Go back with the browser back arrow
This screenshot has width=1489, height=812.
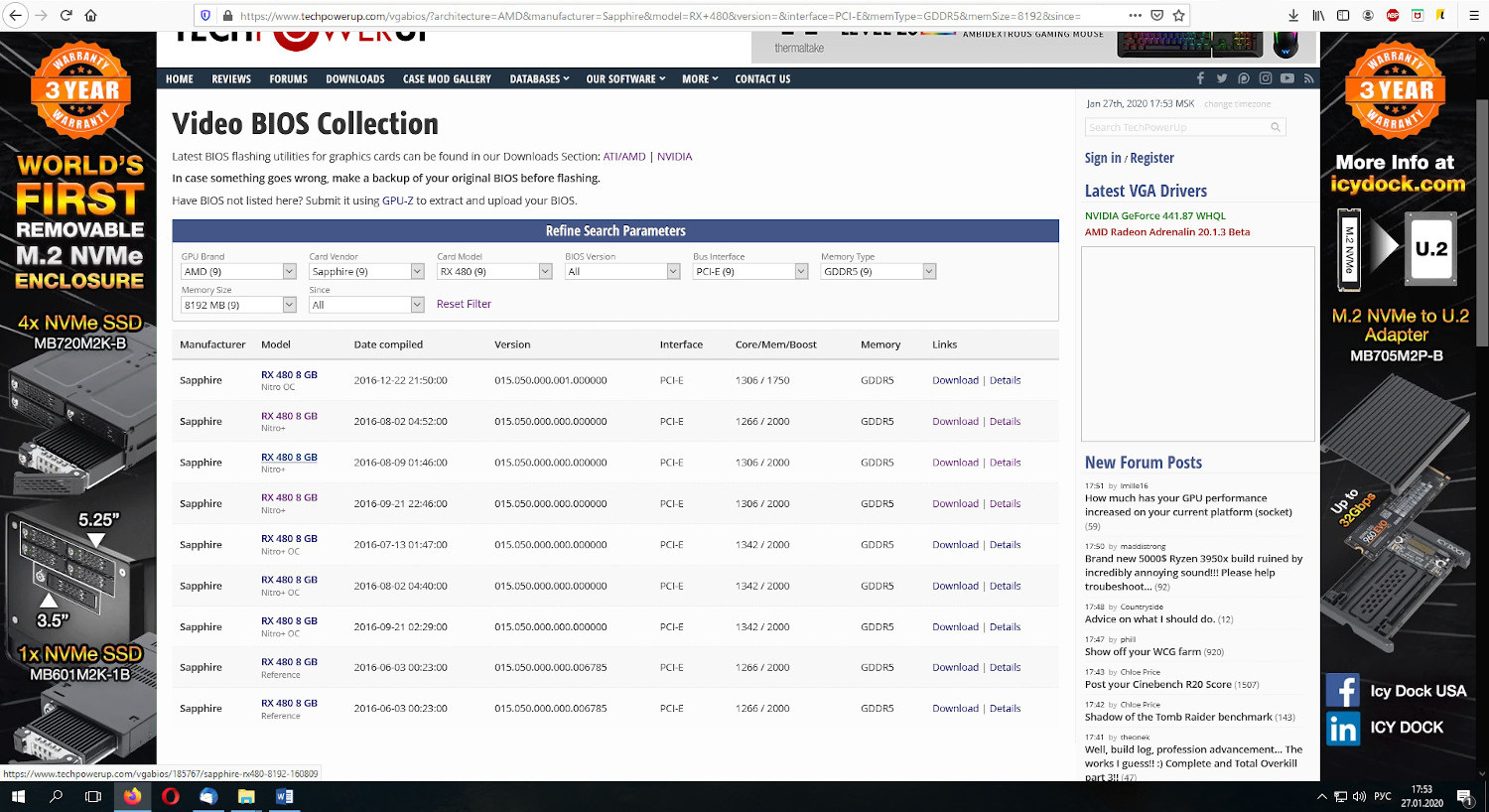16,15
